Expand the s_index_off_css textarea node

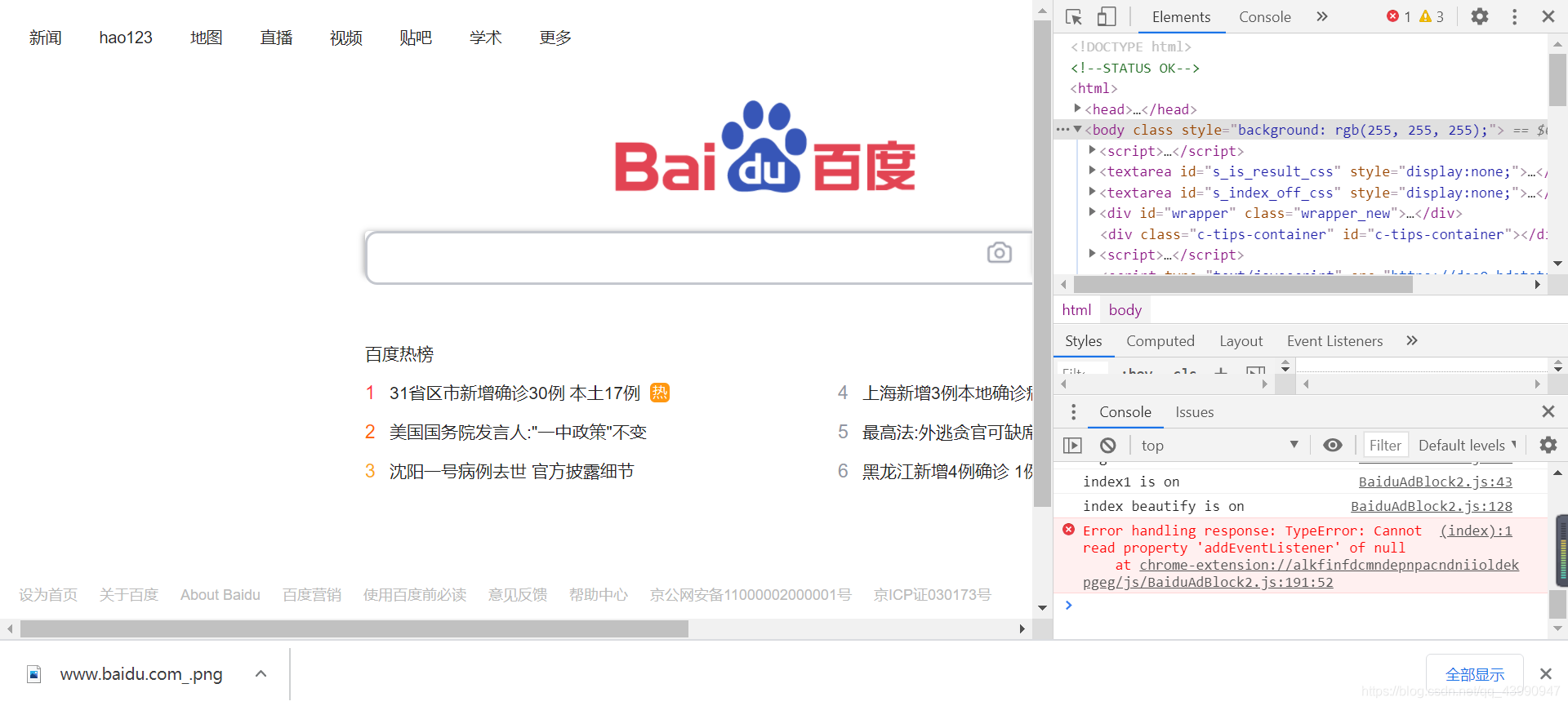click(x=1092, y=191)
